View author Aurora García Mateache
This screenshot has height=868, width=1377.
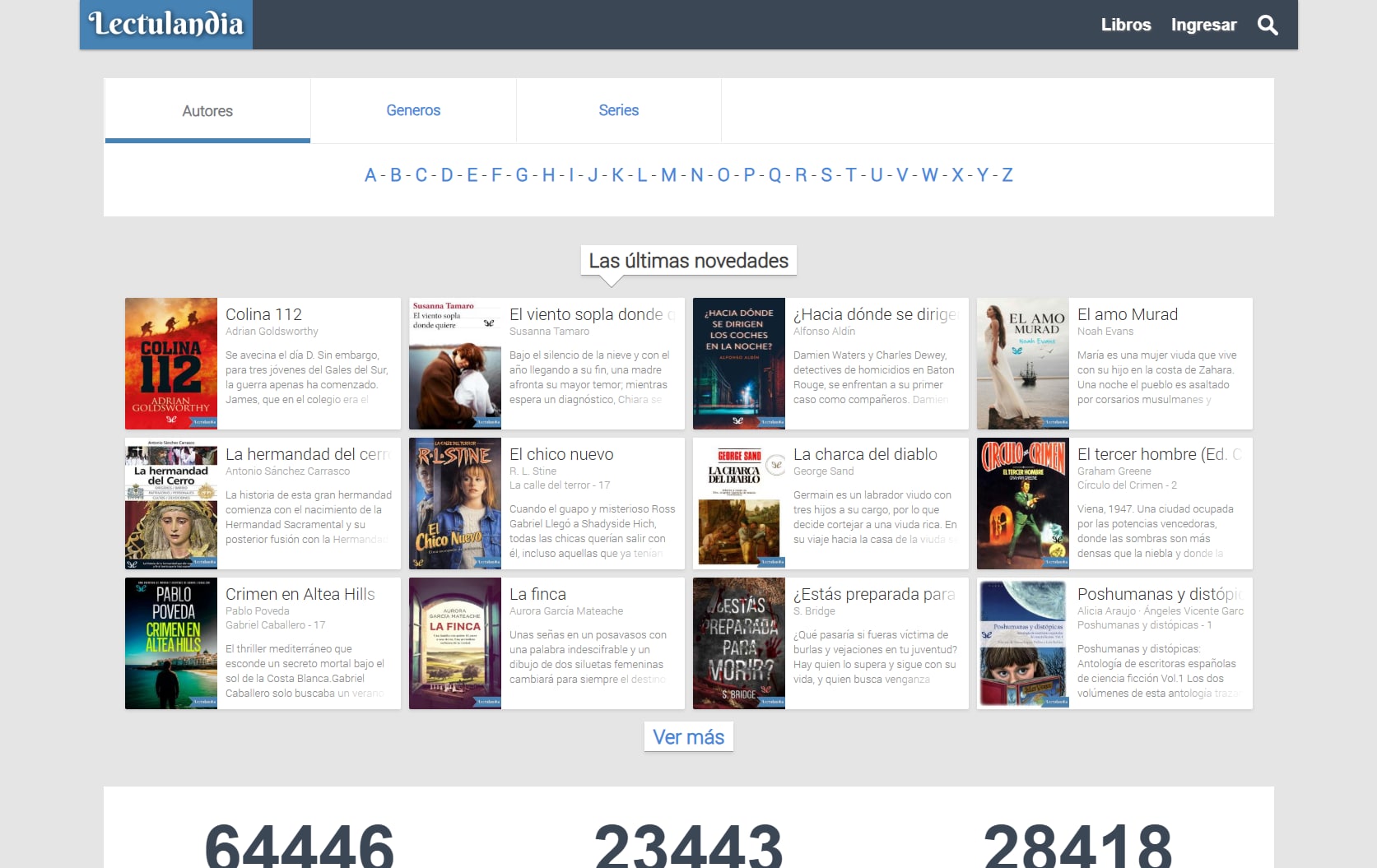pos(566,610)
